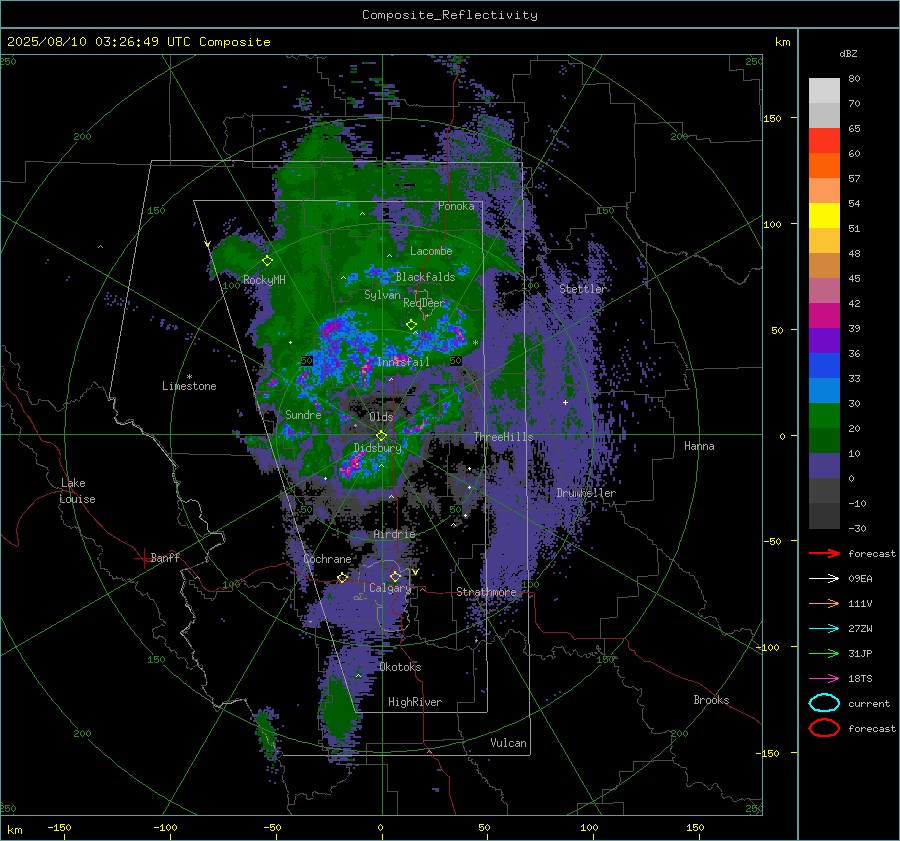Click the white 09EA arrow in legend
This screenshot has height=841, width=900.
824,578
